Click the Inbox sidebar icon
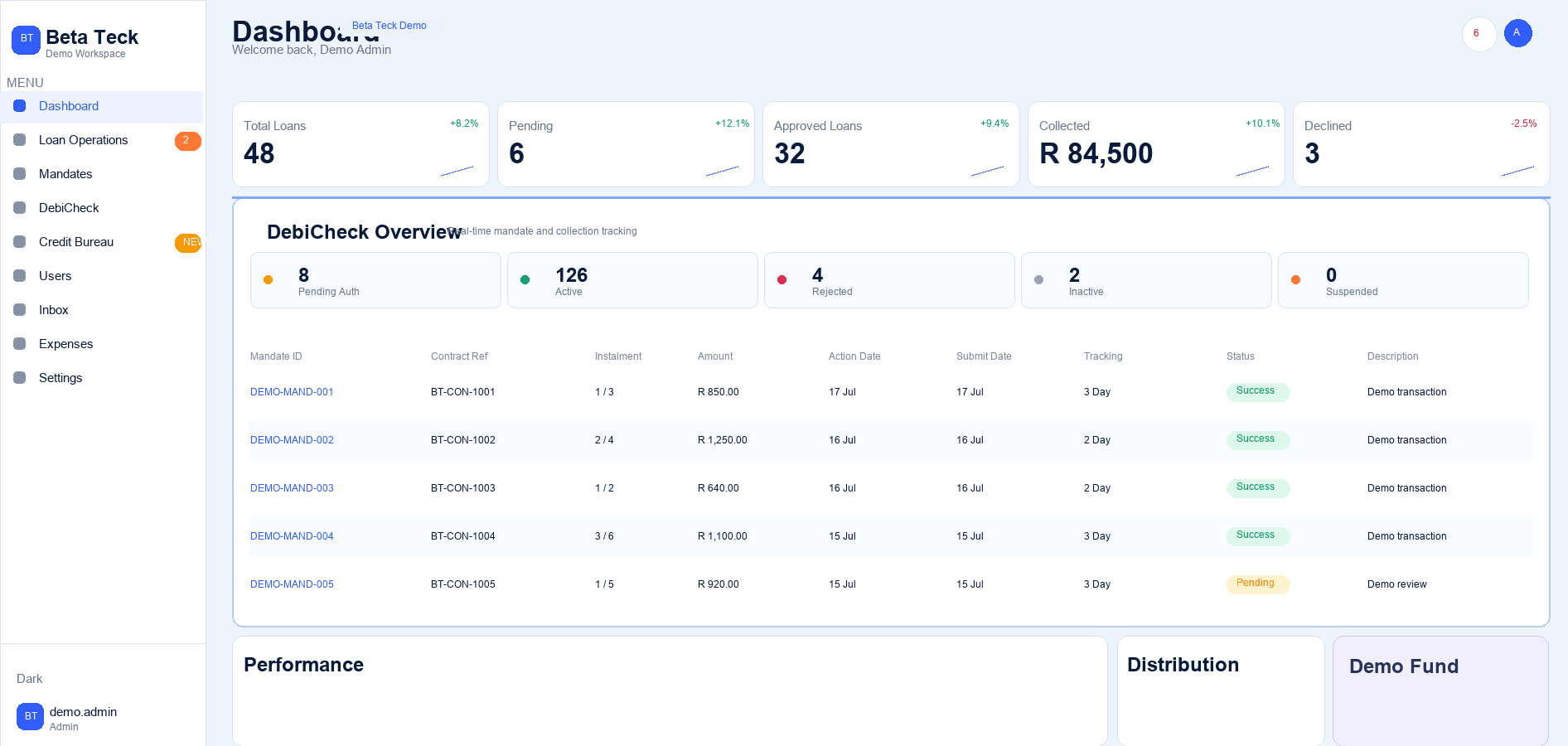1568x746 pixels. click(20, 310)
